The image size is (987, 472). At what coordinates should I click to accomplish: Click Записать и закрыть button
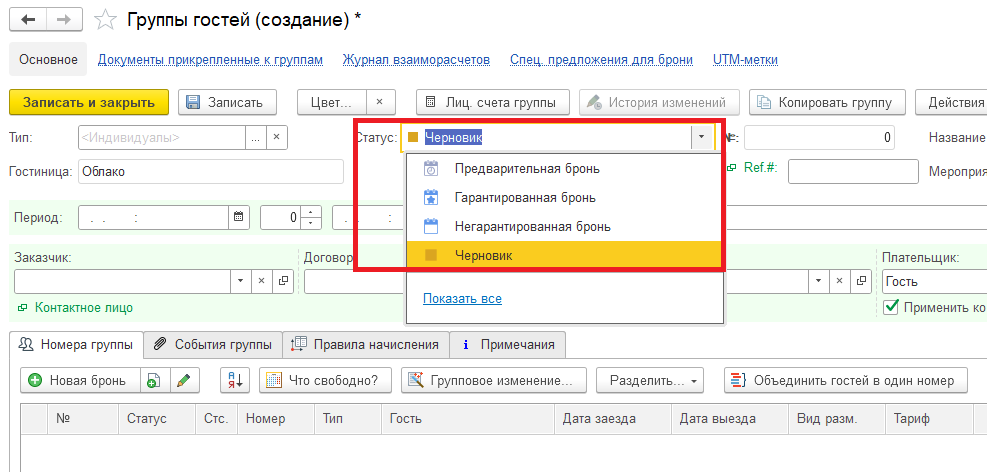pyautogui.click(x=89, y=103)
